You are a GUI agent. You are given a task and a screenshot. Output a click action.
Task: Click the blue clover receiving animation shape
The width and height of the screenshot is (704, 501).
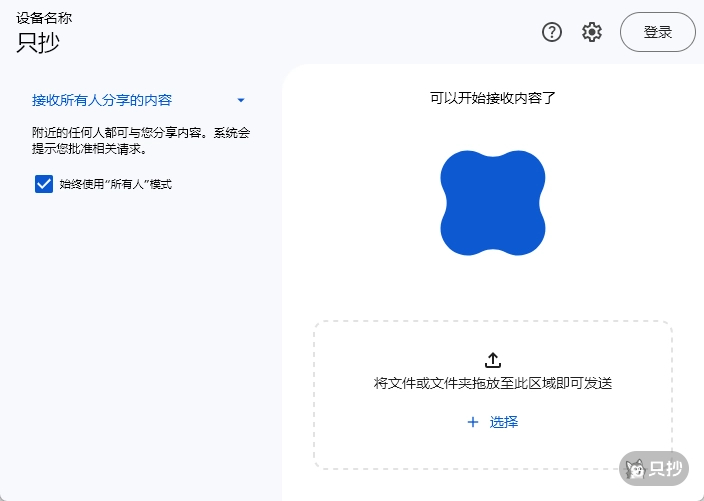(493, 203)
